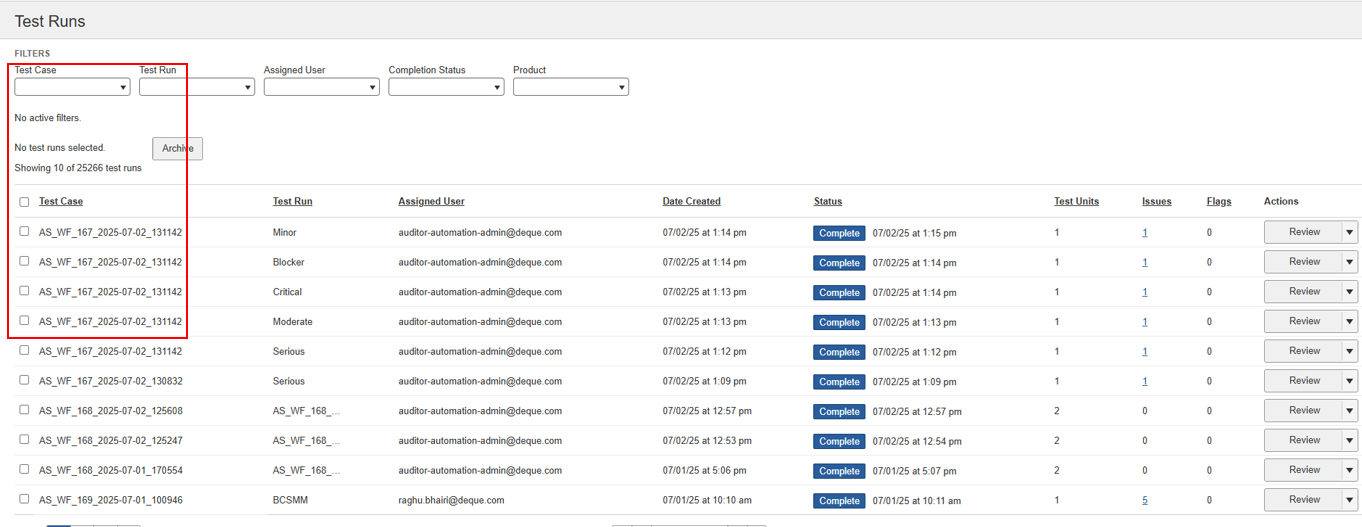Click the Archive button
Screen dimensions: 1362x527
pyautogui.click(x=177, y=148)
